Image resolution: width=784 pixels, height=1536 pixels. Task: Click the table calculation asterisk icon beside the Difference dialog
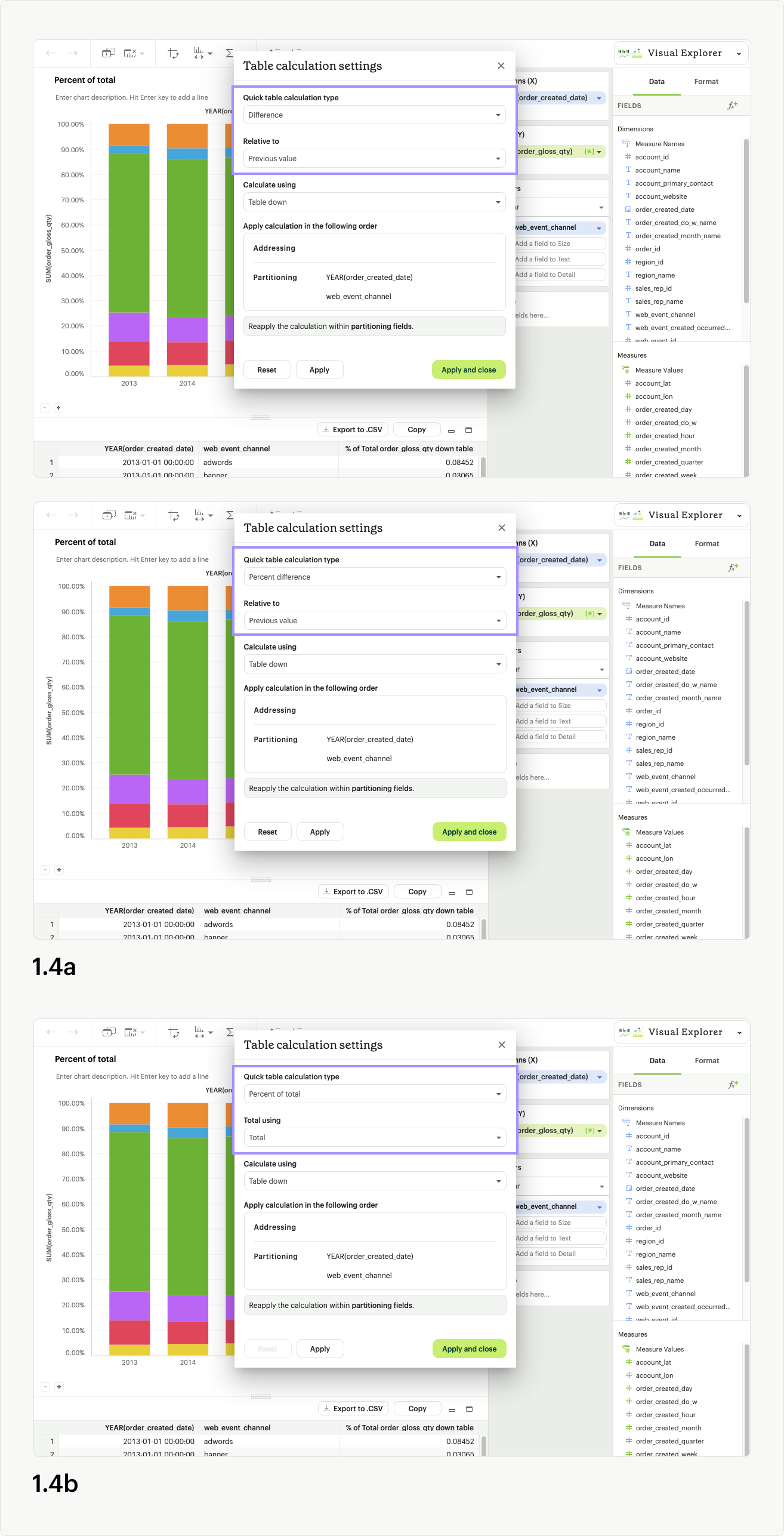[589, 152]
